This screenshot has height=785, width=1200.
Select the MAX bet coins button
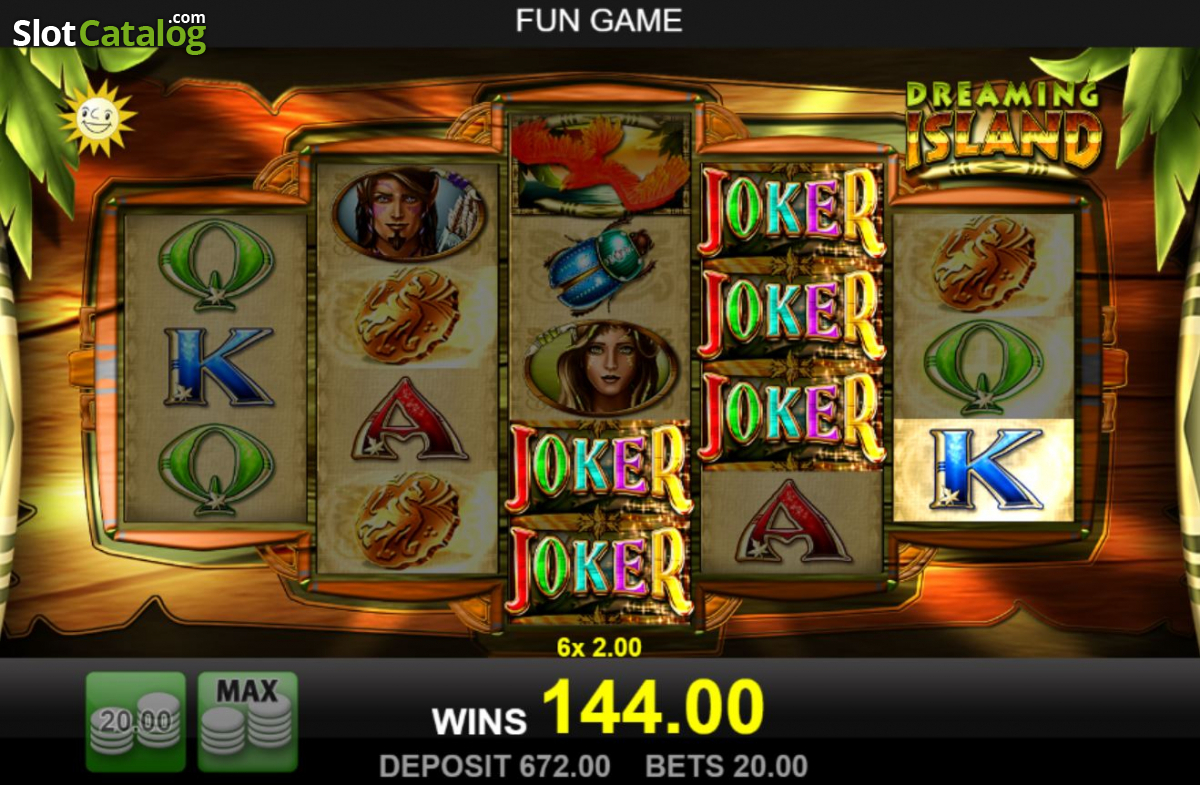coord(247,721)
